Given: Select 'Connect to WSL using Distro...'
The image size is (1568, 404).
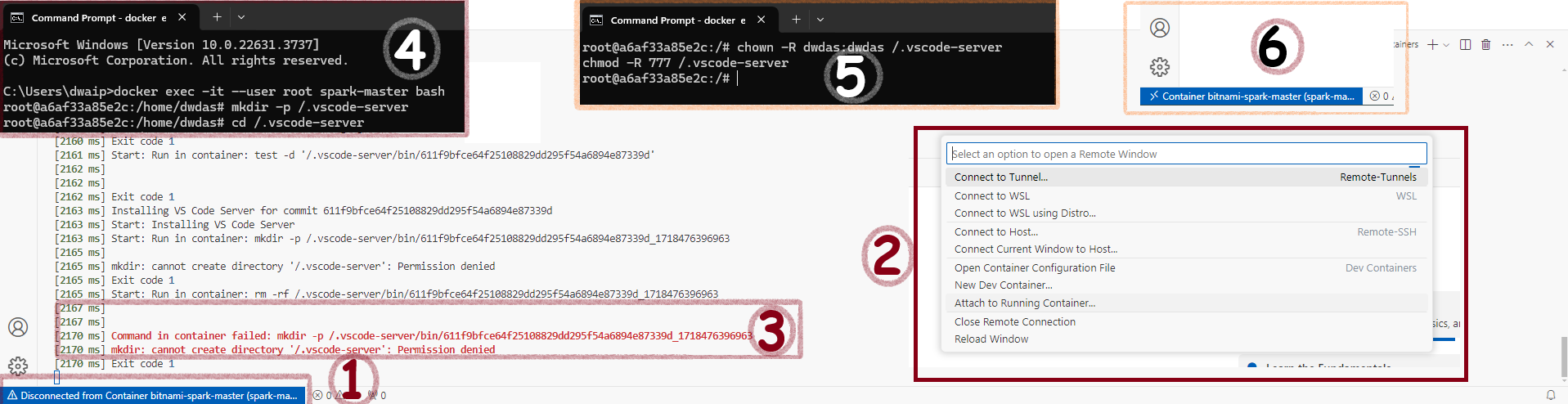Looking at the screenshot, I should (1185, 213).
